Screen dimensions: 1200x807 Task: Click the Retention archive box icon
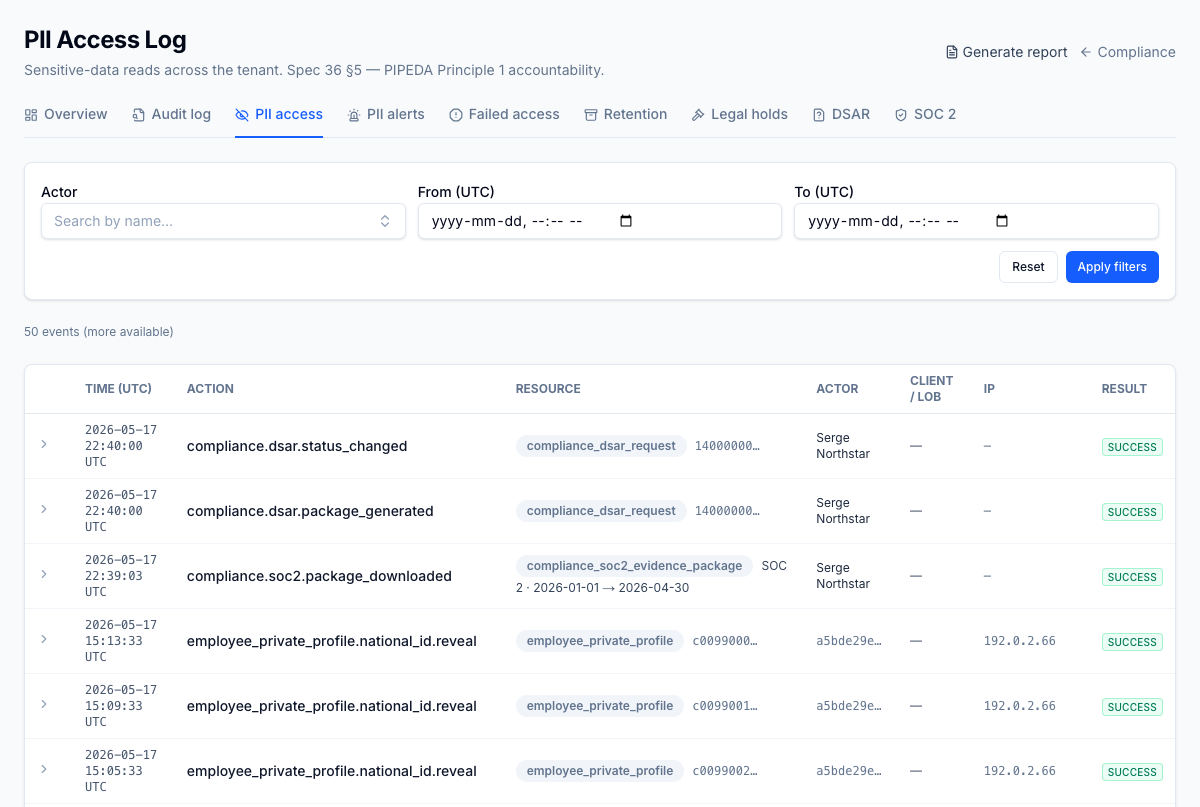pyautogui.click(x=591, y=115)
